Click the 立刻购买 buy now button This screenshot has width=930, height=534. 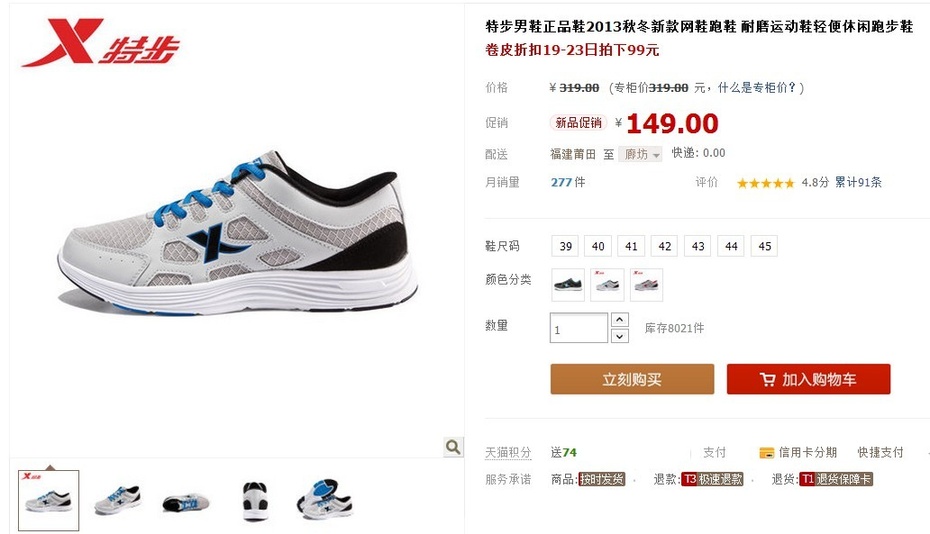pos(632,379)
